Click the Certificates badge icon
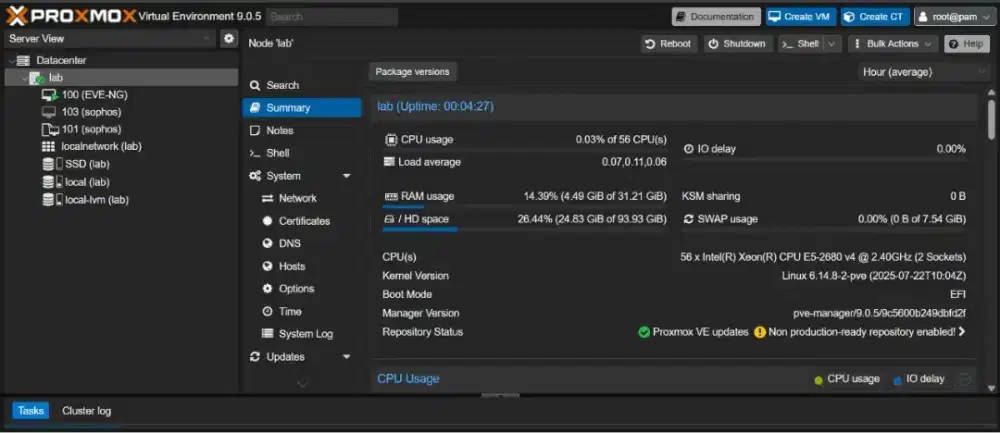The width and height of the screenshot is (1000, 433). [267, 221]
